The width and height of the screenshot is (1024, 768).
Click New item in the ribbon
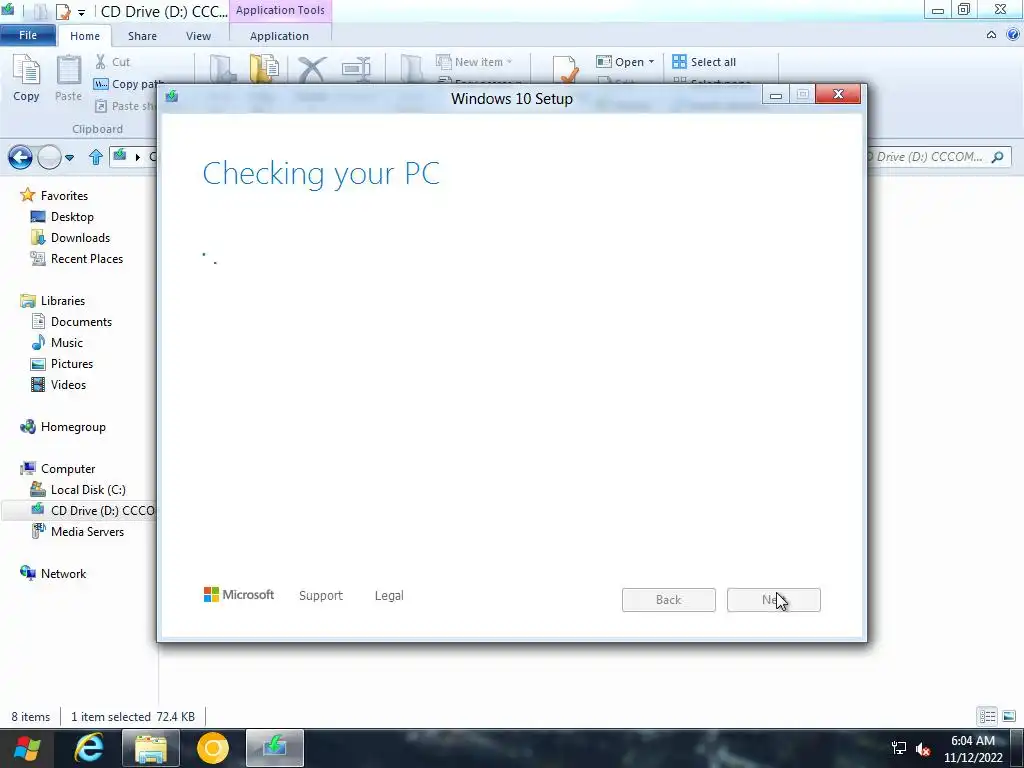click(474, 62)
